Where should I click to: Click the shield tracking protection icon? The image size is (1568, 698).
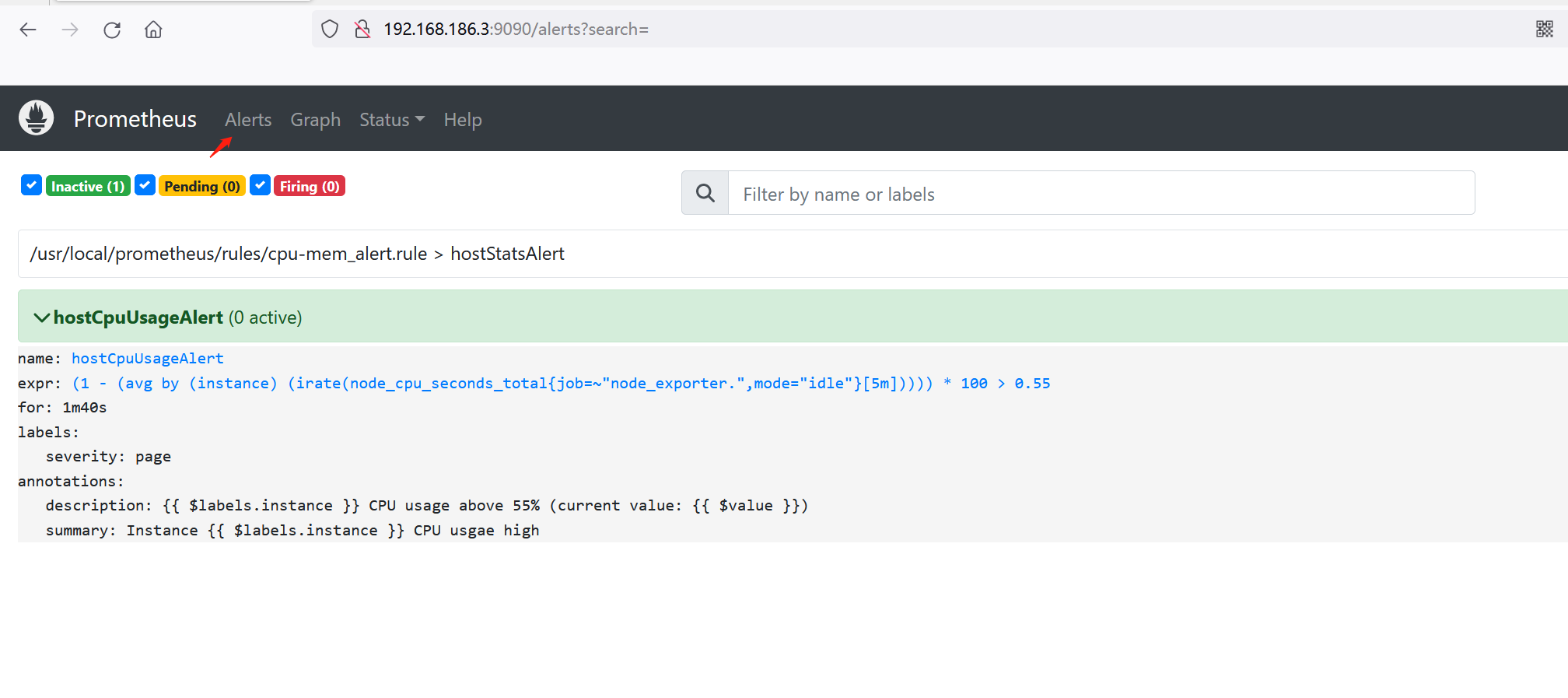click(330, 30)
